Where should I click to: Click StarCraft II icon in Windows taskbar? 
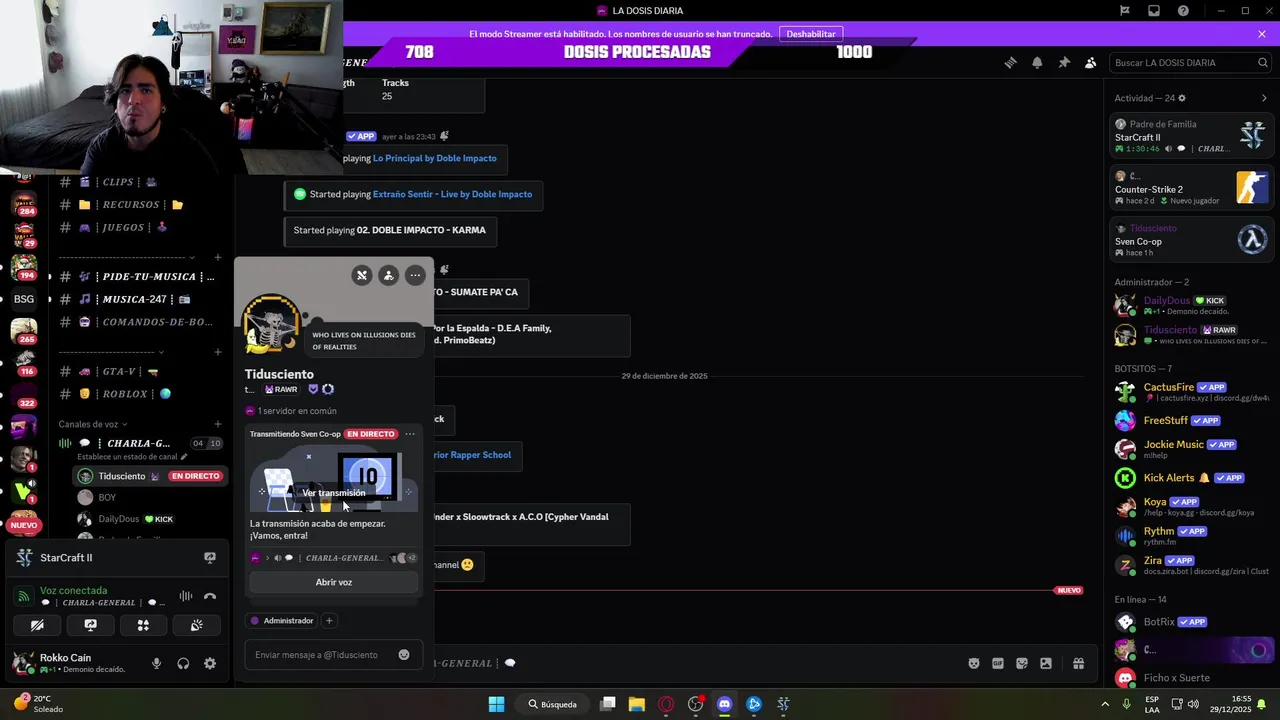click(783, 704)
